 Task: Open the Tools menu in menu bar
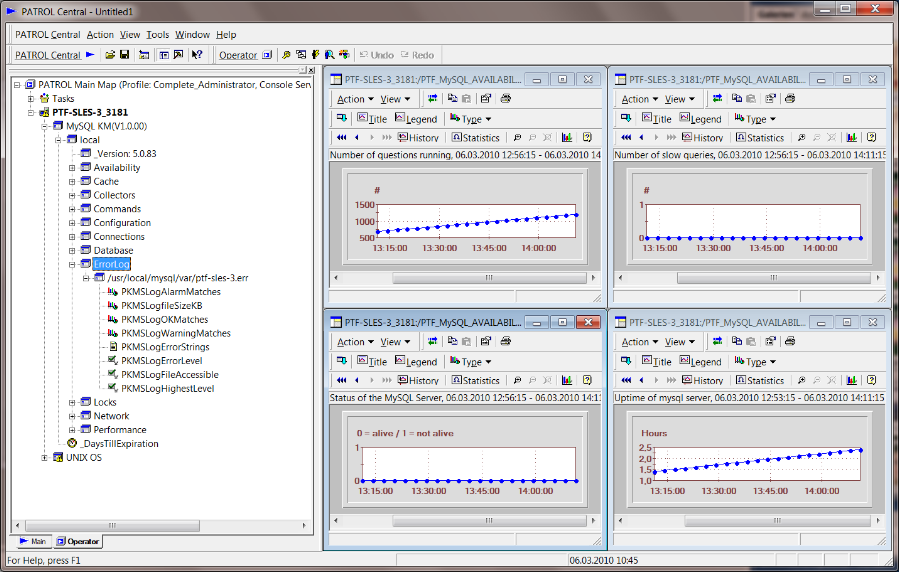tap(157, 34)
